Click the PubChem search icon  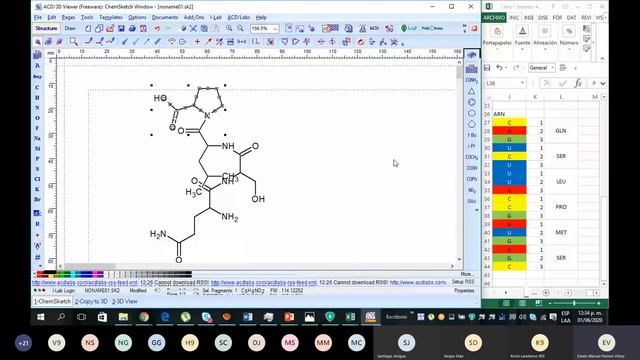click(x=432, y=28)
